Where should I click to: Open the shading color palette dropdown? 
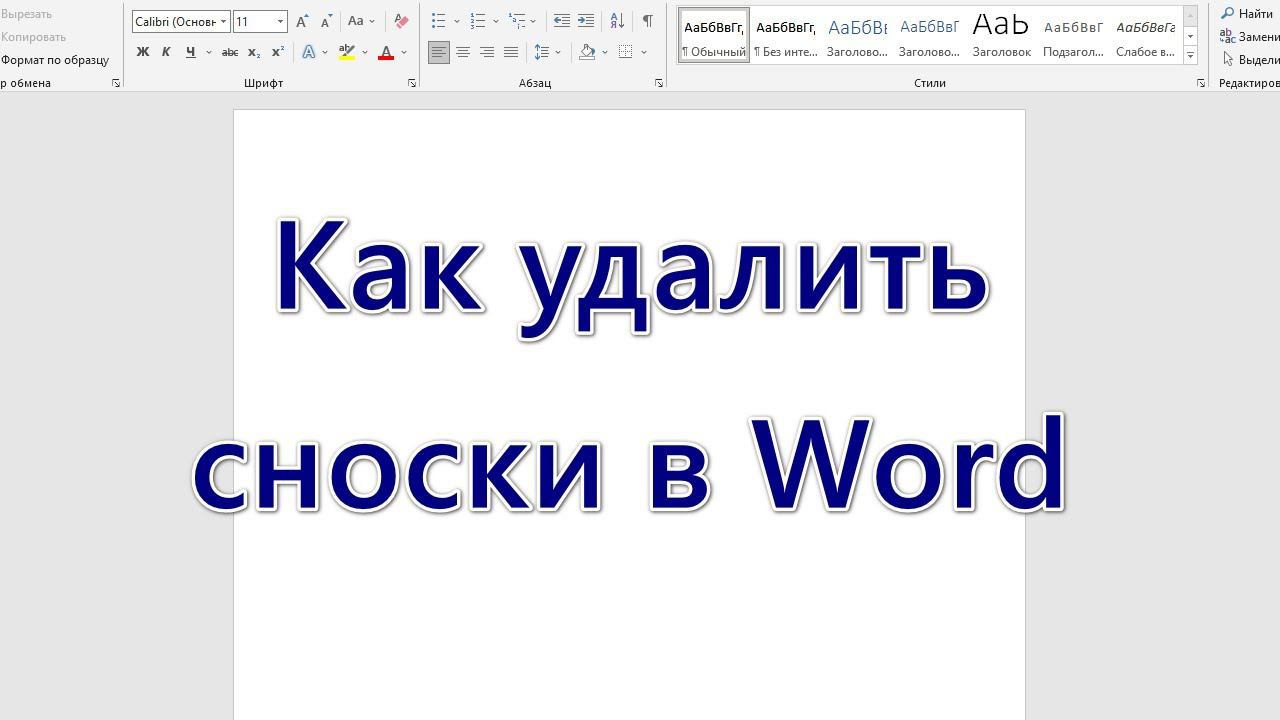605,52
